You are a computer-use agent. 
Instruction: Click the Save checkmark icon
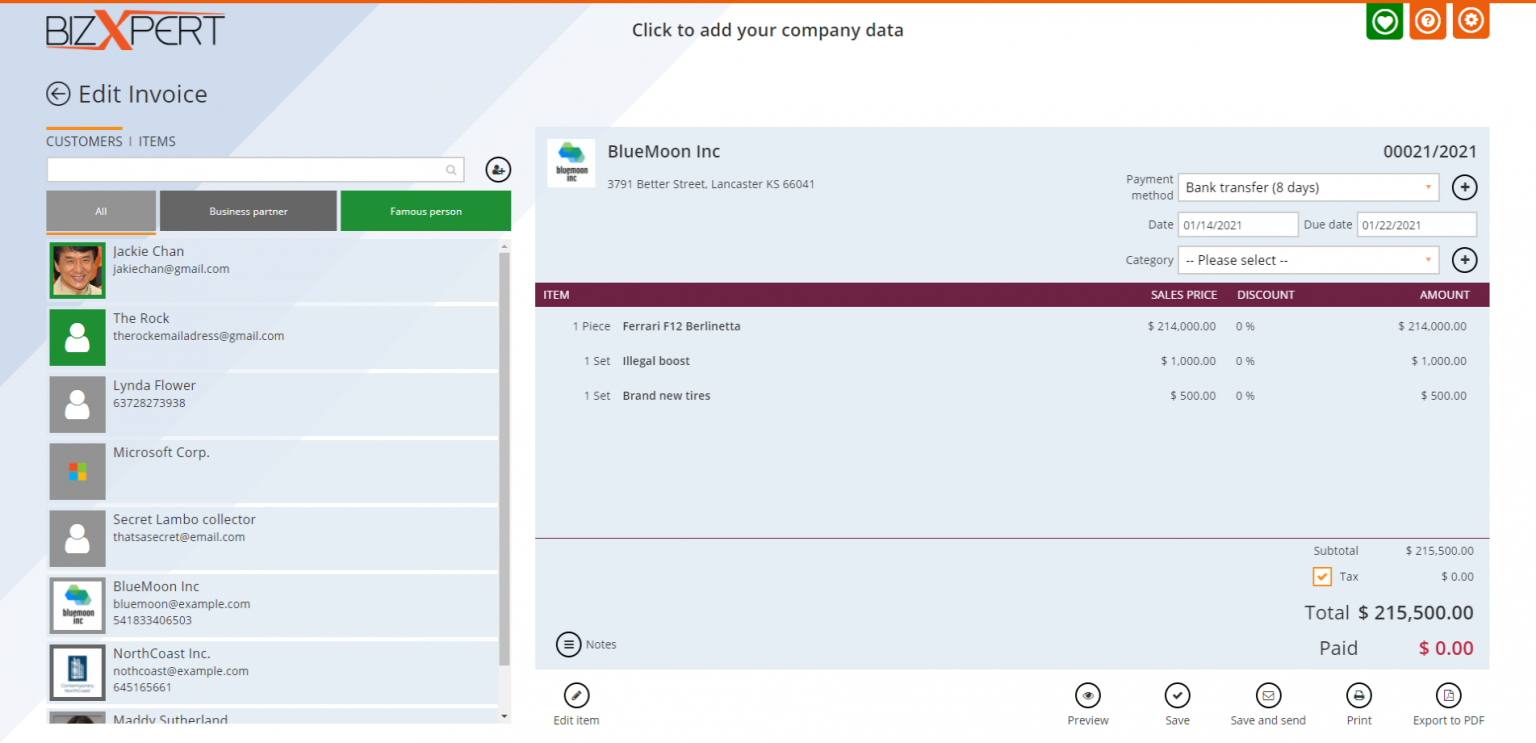1177,696
